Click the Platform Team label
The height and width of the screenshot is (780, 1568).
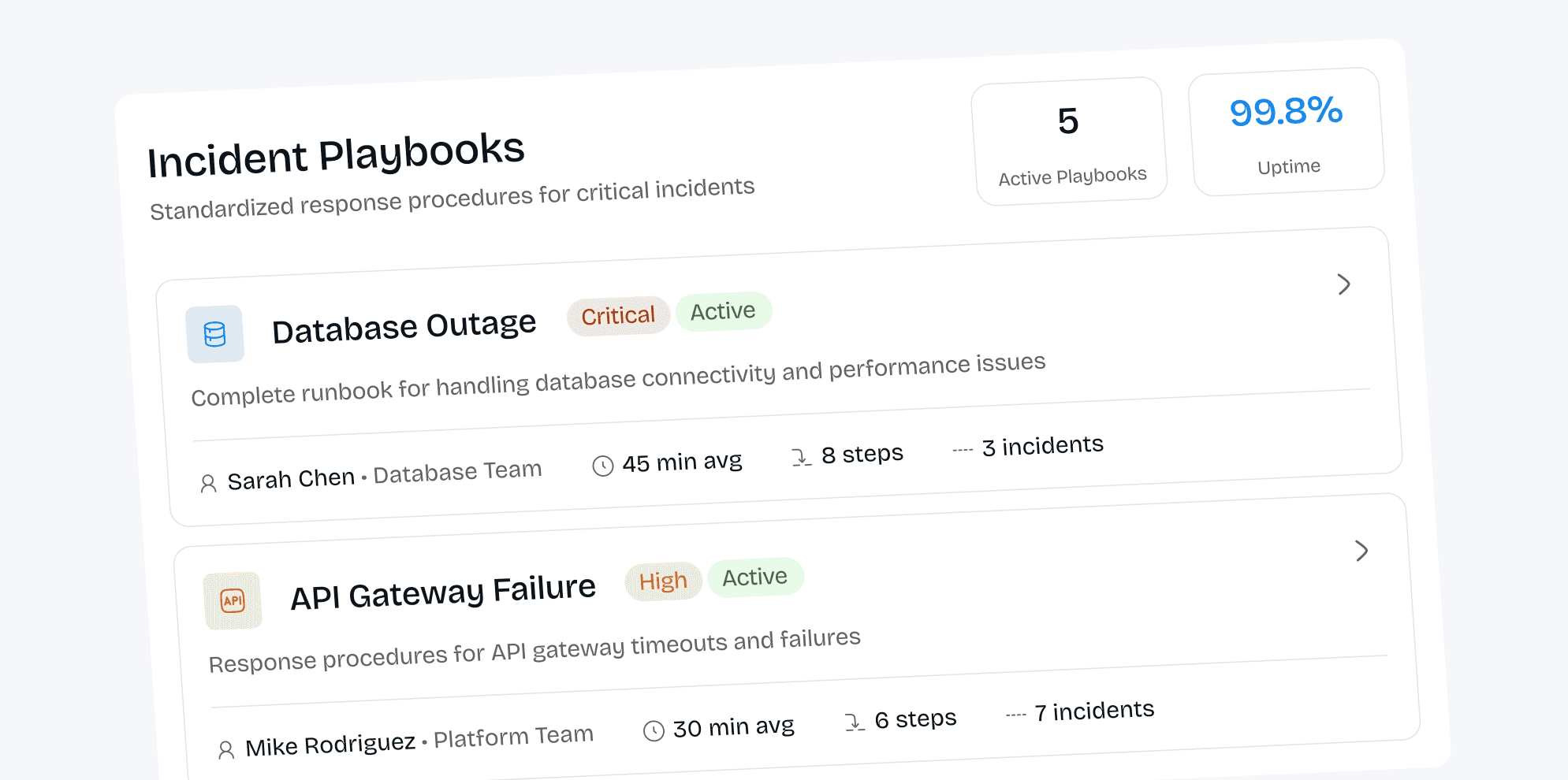coord(513,737)
